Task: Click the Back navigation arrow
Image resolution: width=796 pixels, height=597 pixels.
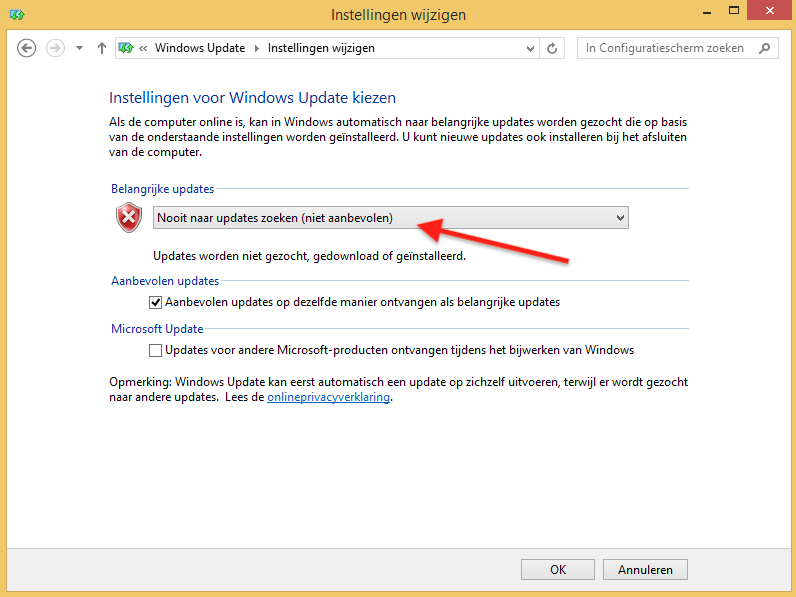Action: (x=27, y=48)
